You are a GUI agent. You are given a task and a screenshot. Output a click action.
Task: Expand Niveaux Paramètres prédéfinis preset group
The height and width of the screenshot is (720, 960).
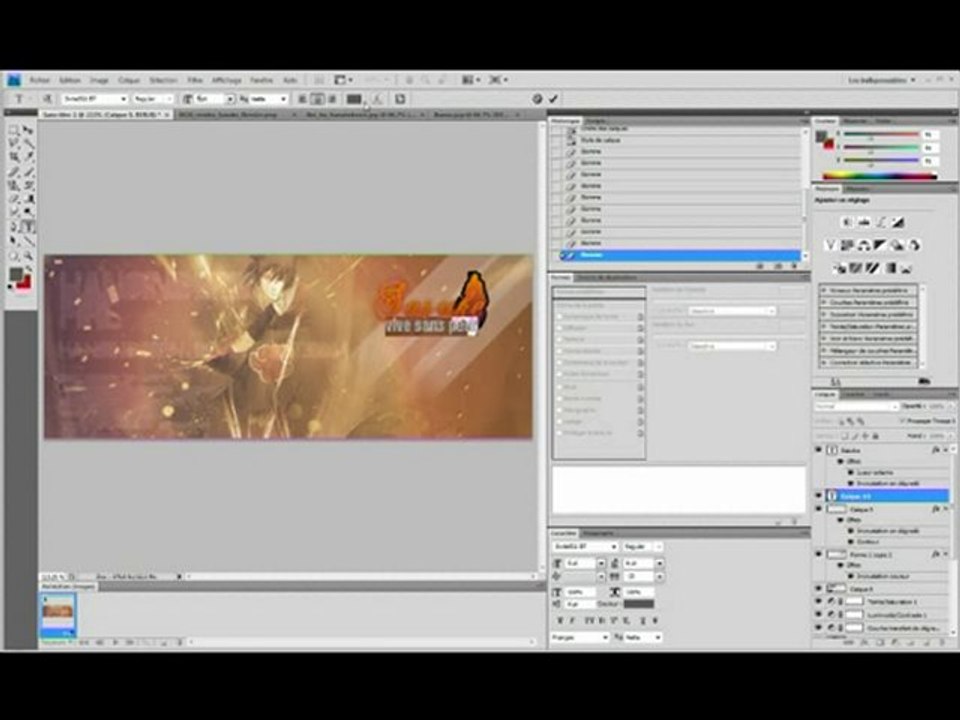click(x=823, y=290)
